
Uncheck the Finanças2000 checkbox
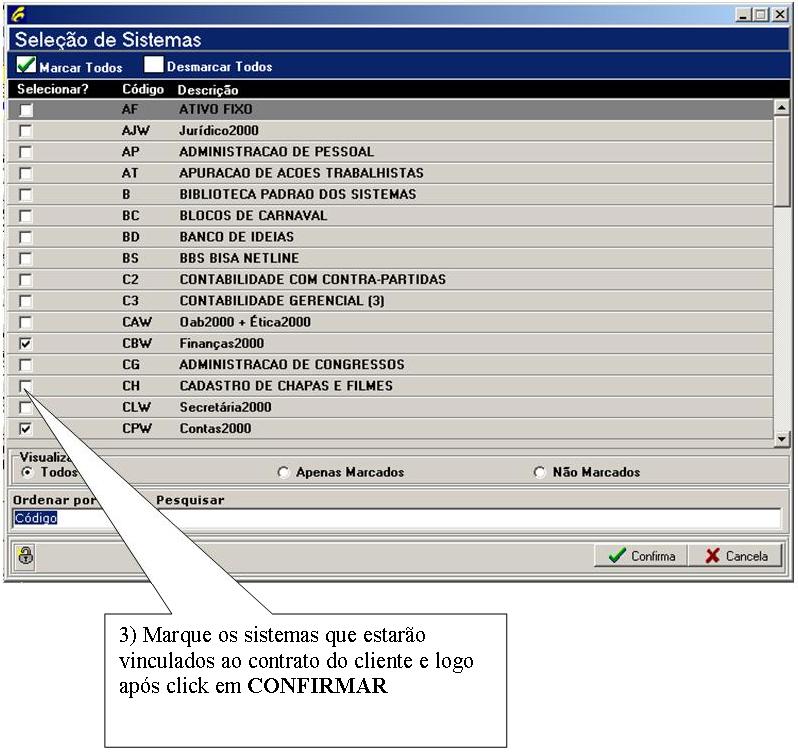pos(26,344)
